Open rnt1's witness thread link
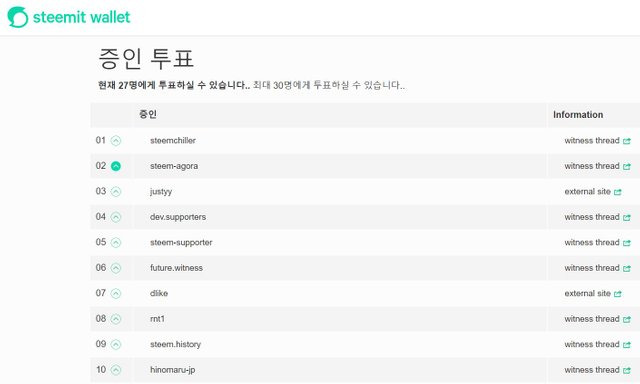This screenshot has height=384, width=640. (x=597, y=319)
